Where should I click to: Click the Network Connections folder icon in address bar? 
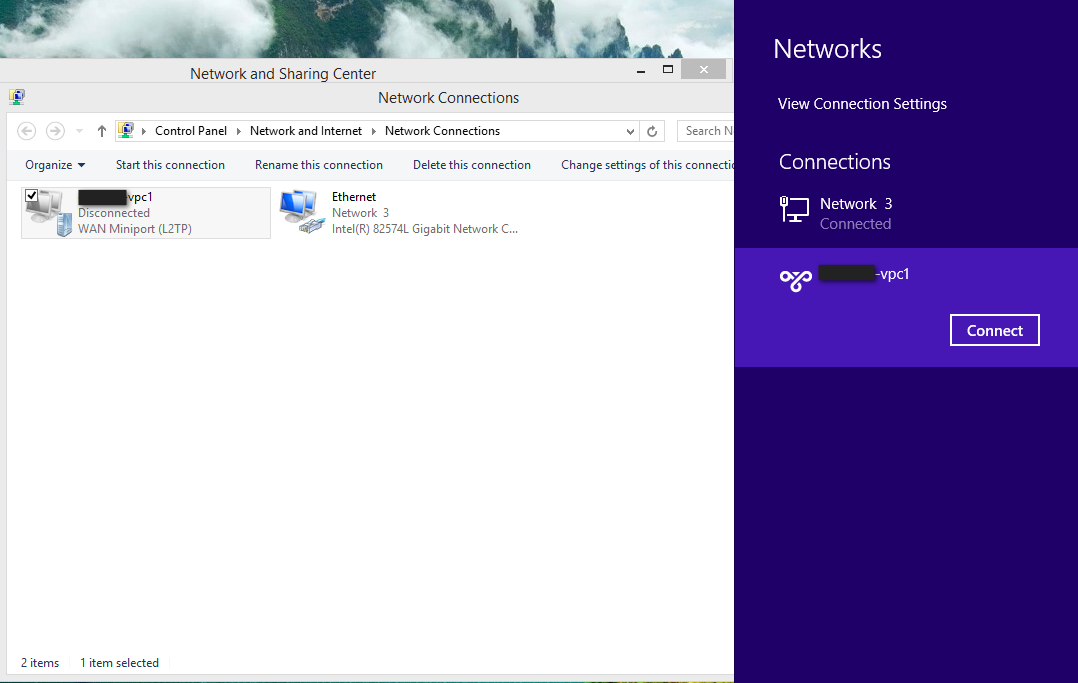[x=126, y=130]
